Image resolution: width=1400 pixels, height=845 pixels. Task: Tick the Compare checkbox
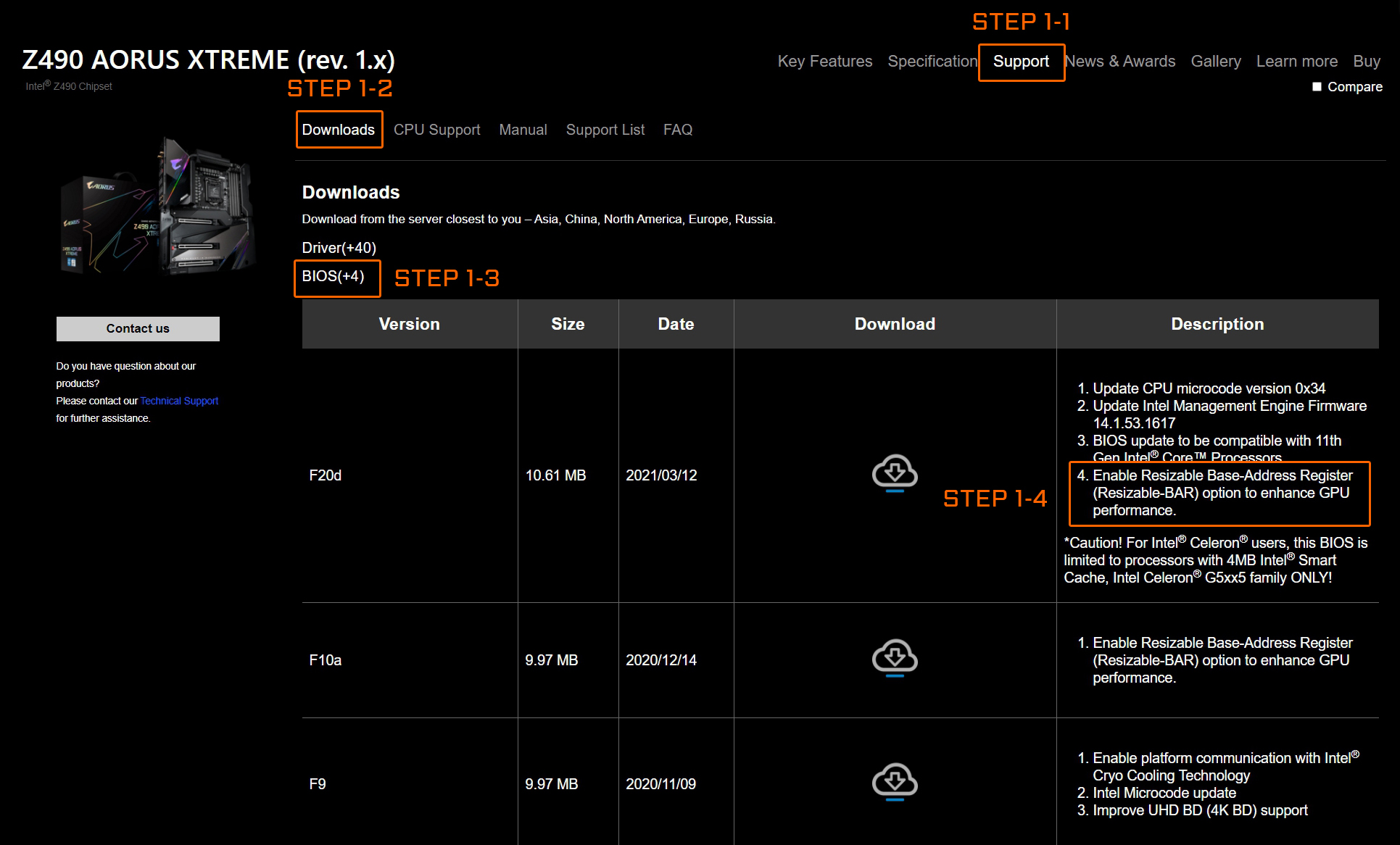point(1317,87)
